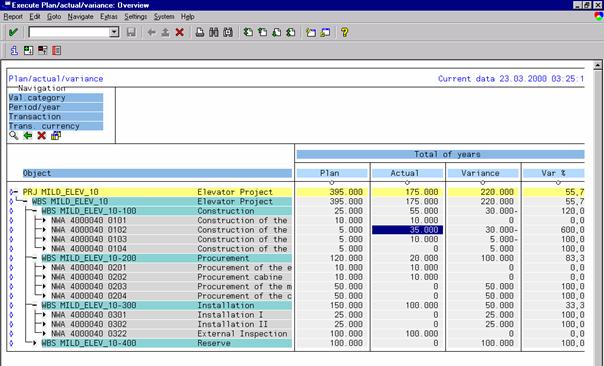Click the Plan value 120.000 for Procurement
The width and height of the screenshot is (604, 366).
(x=346, y=258)
